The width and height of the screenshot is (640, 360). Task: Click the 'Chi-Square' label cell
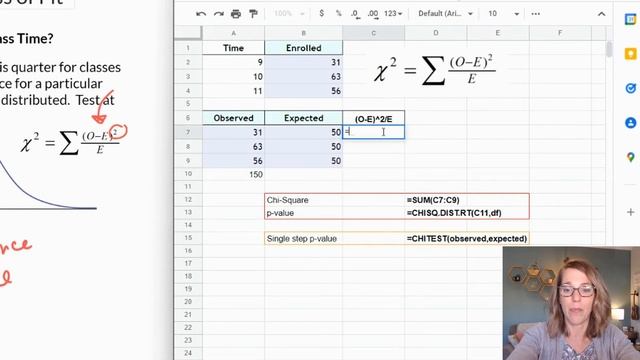coord(304,200)
